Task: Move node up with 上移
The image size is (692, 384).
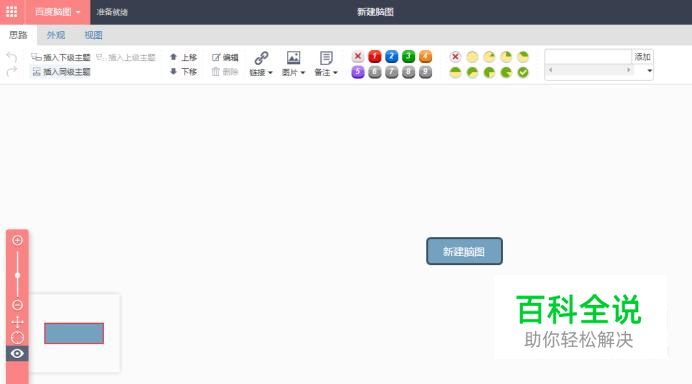Action: click(184, 57)
